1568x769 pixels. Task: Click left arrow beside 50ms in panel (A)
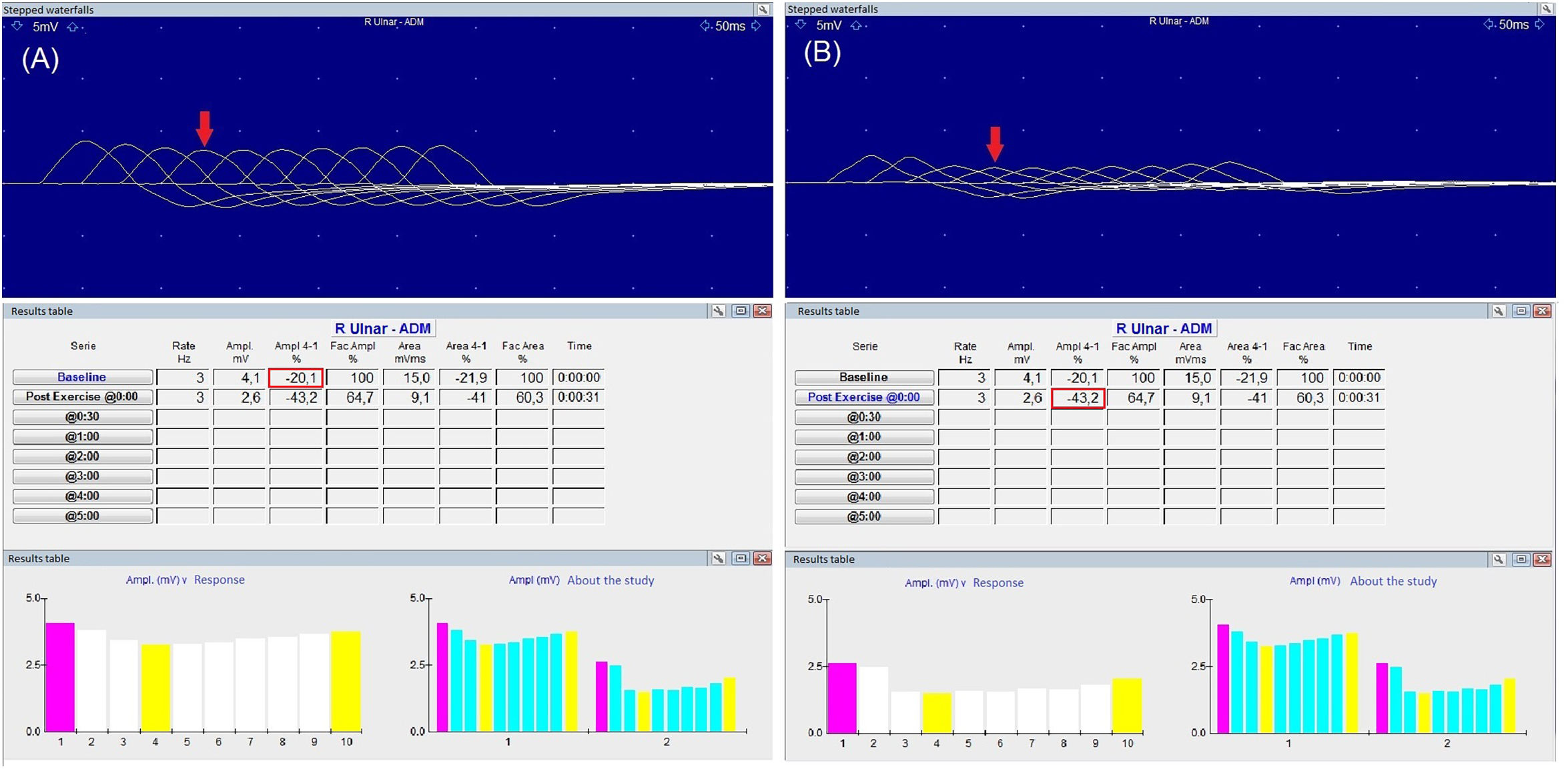click(705, 26)
